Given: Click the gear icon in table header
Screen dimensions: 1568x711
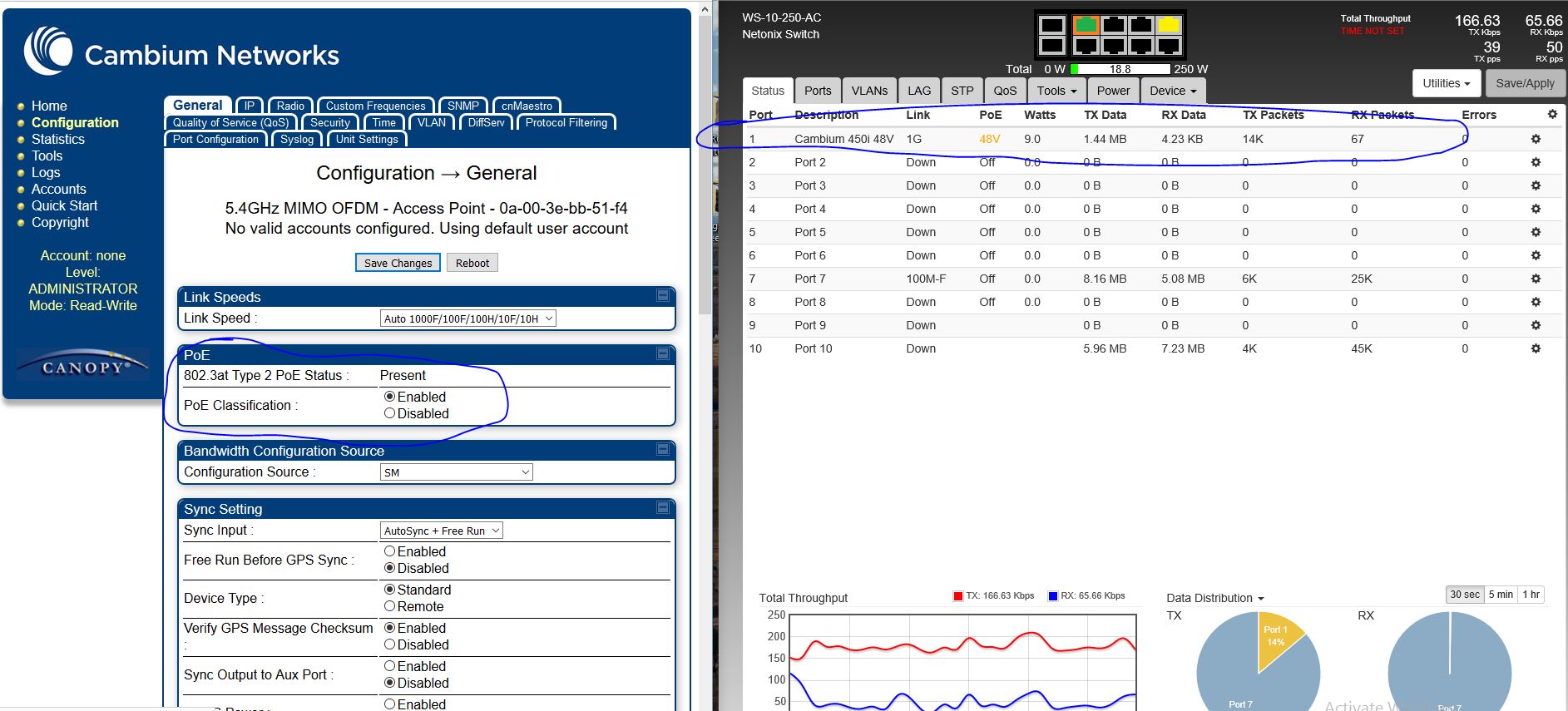Looking at the screenshot, I should tap(1552, 115).
